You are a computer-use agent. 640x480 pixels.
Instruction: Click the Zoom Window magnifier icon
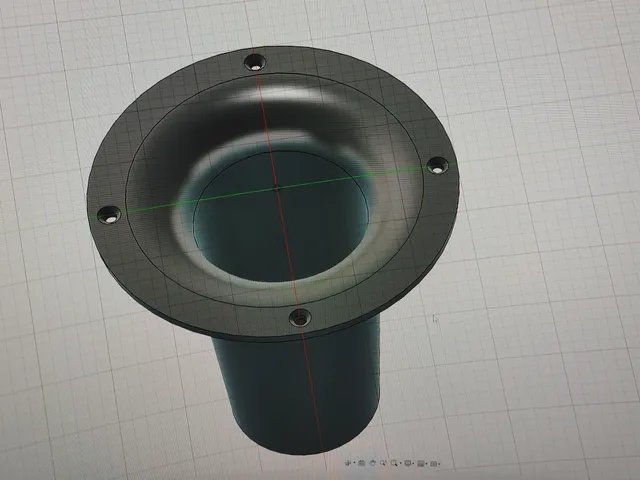tap(394, 463)
